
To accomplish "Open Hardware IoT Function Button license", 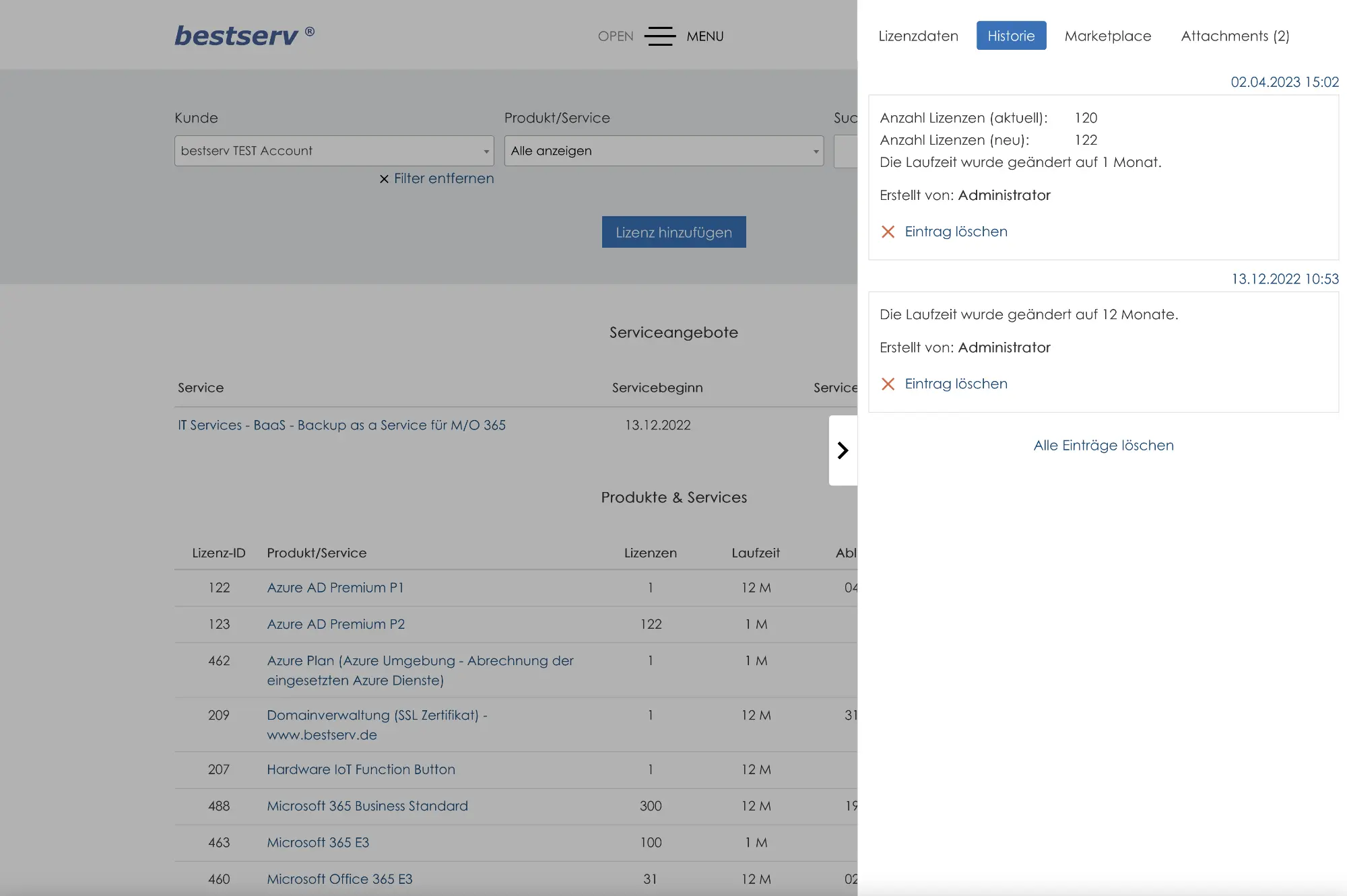I will [361, 769].
